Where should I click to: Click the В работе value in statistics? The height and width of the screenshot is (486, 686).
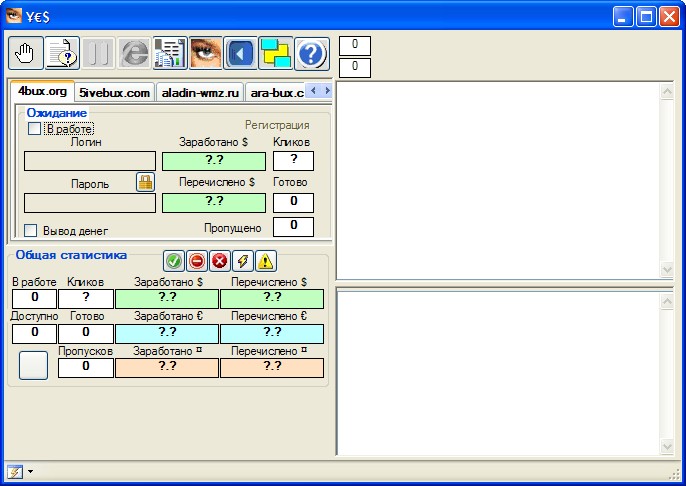(34, 299)
